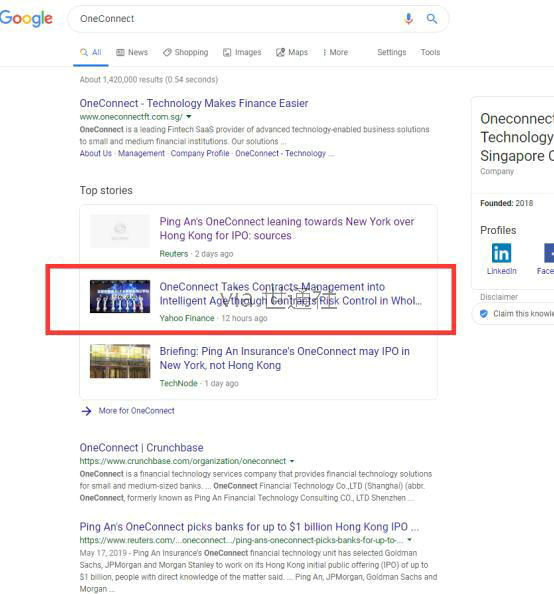Image resolution: width=554 pixels, height=594 pixels.
Task: Click the 'Reuters' source label
Action: tap(174, 254)
